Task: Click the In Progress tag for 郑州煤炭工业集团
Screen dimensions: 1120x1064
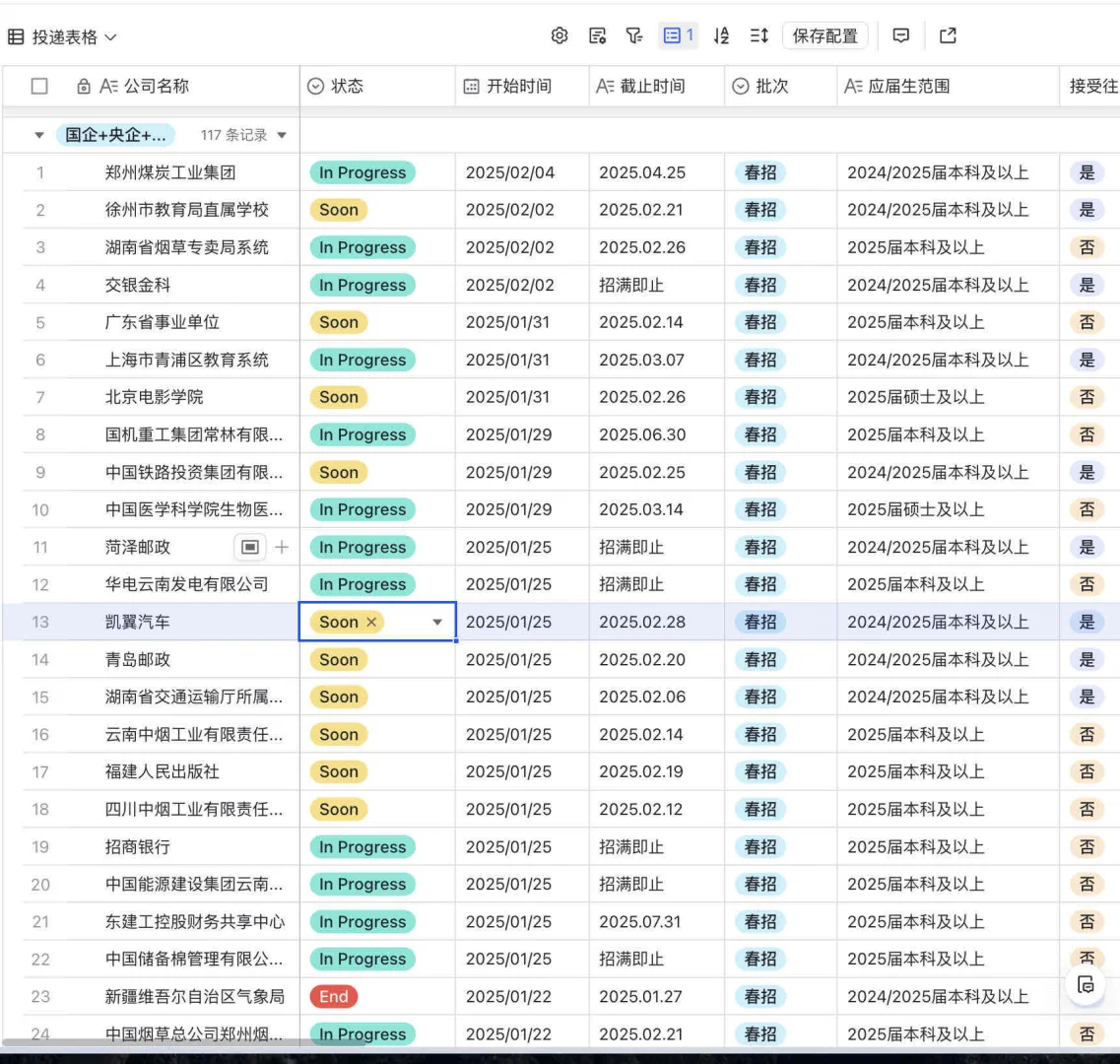Action: pos(362,173)
